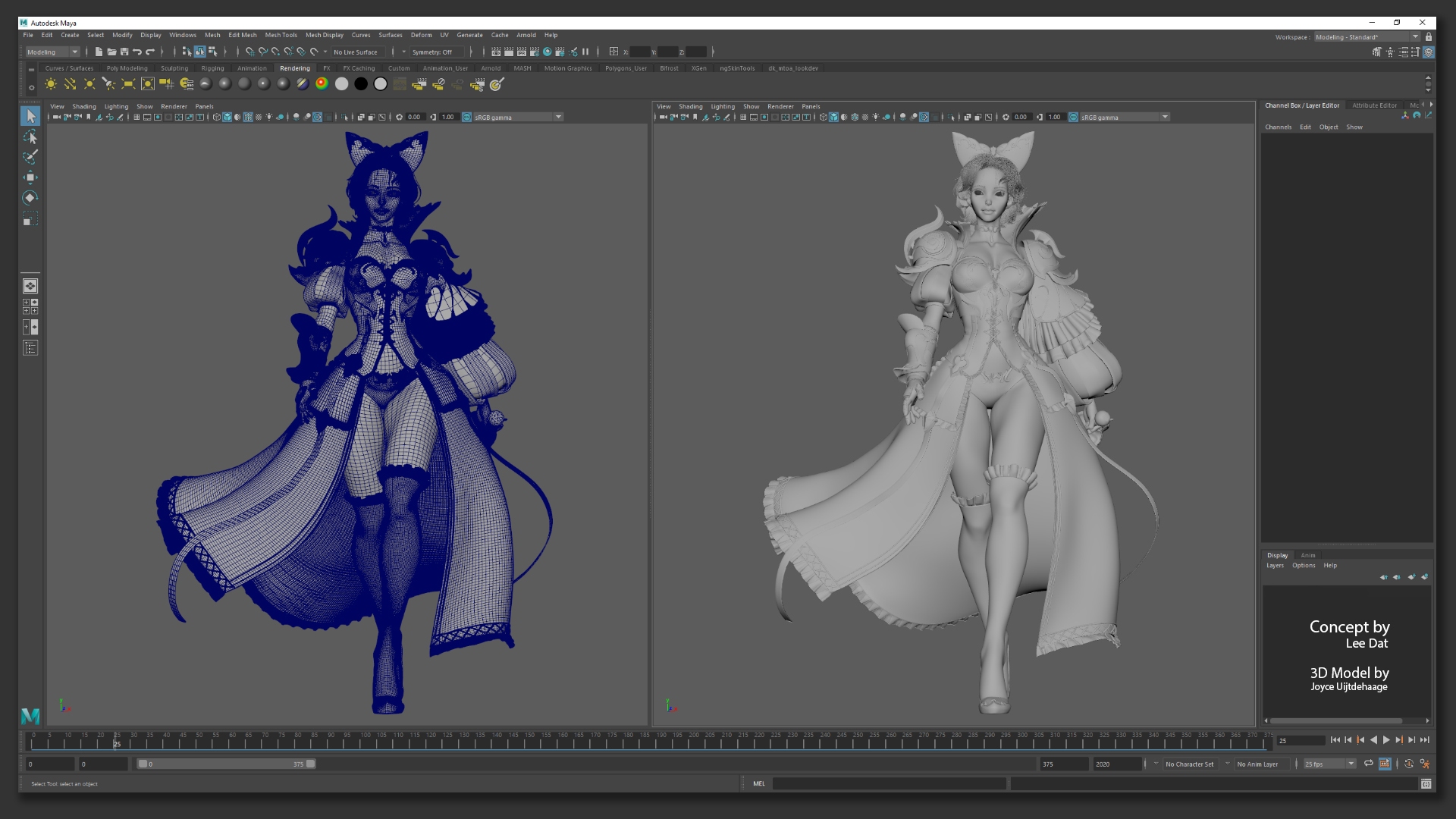Open the Workspace Modeling - Standard dropdown
The width and height of the screenshot is (1456, 819).
(x=1367, y=36)
